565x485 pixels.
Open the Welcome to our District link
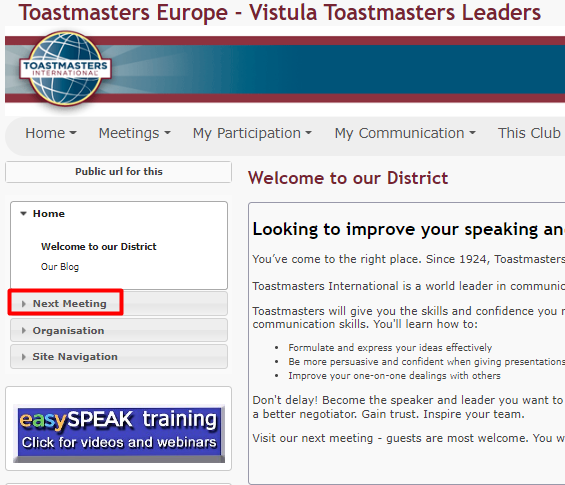99,246
